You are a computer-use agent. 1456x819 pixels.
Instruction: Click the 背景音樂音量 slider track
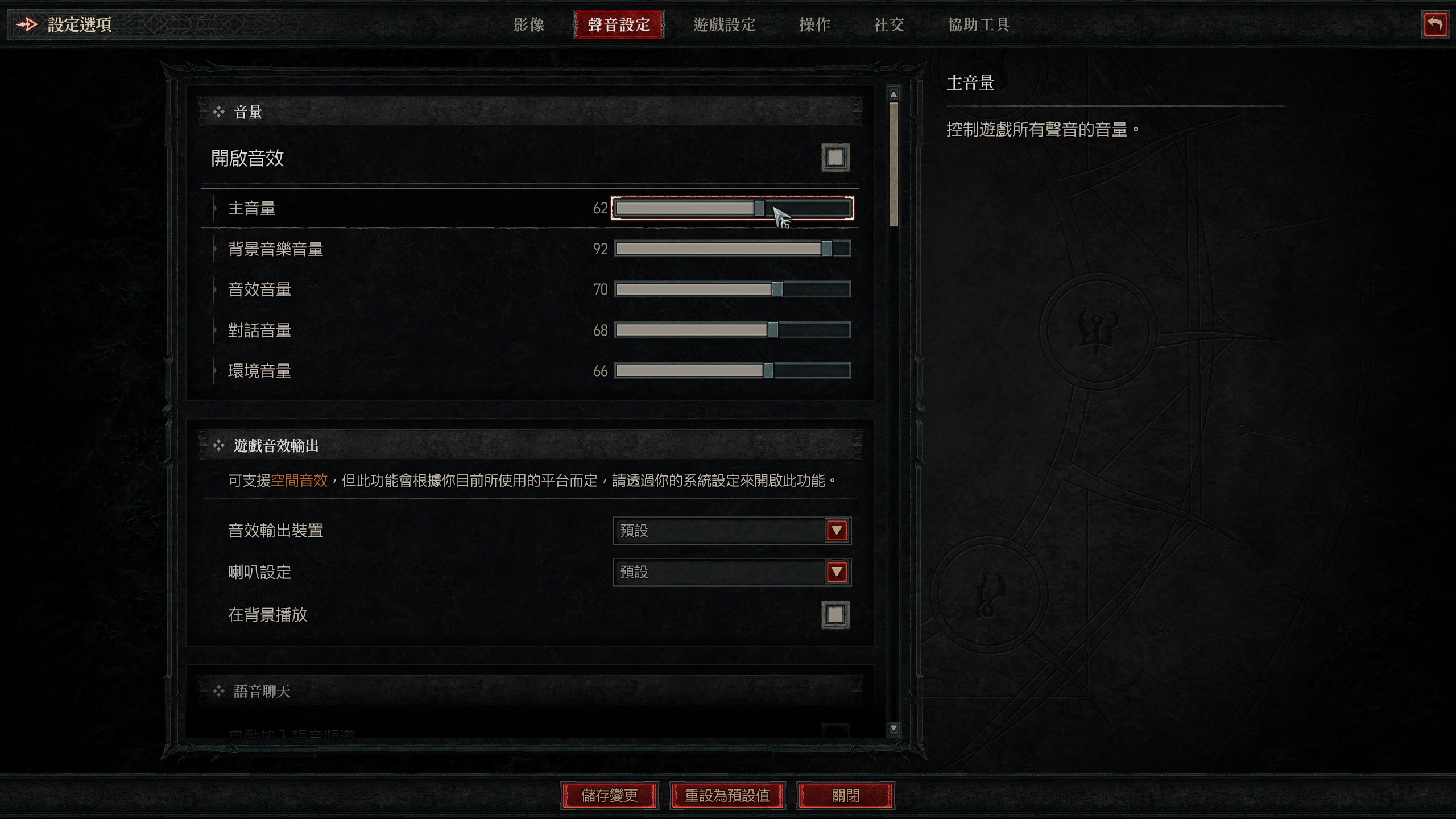click(733, 249)
